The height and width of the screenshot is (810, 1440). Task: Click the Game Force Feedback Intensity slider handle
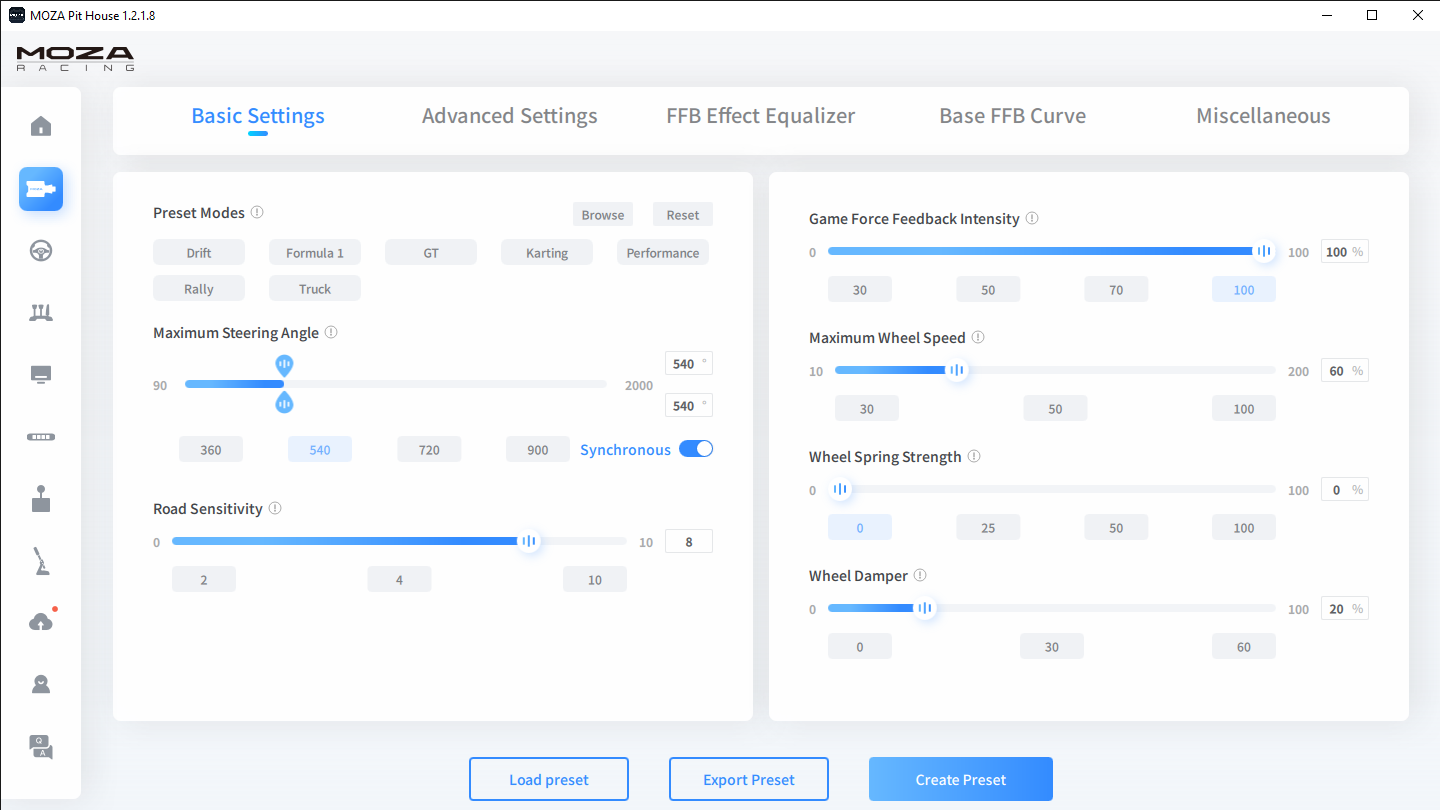click(x=1264, y=252)
